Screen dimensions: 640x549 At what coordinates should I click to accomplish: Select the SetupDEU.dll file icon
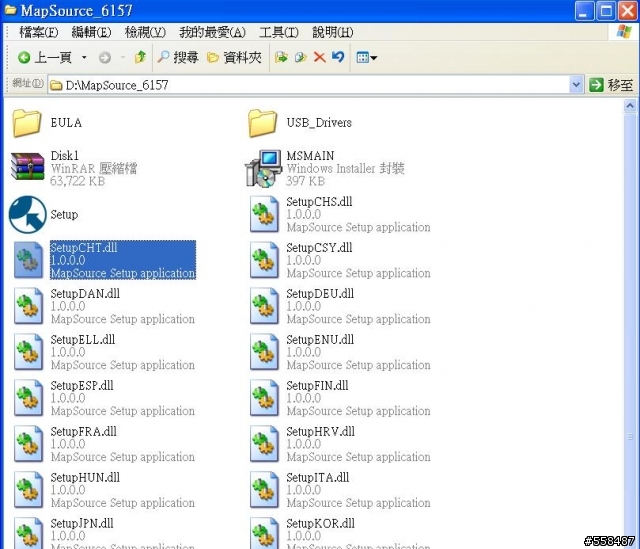[x=264, y=306]
